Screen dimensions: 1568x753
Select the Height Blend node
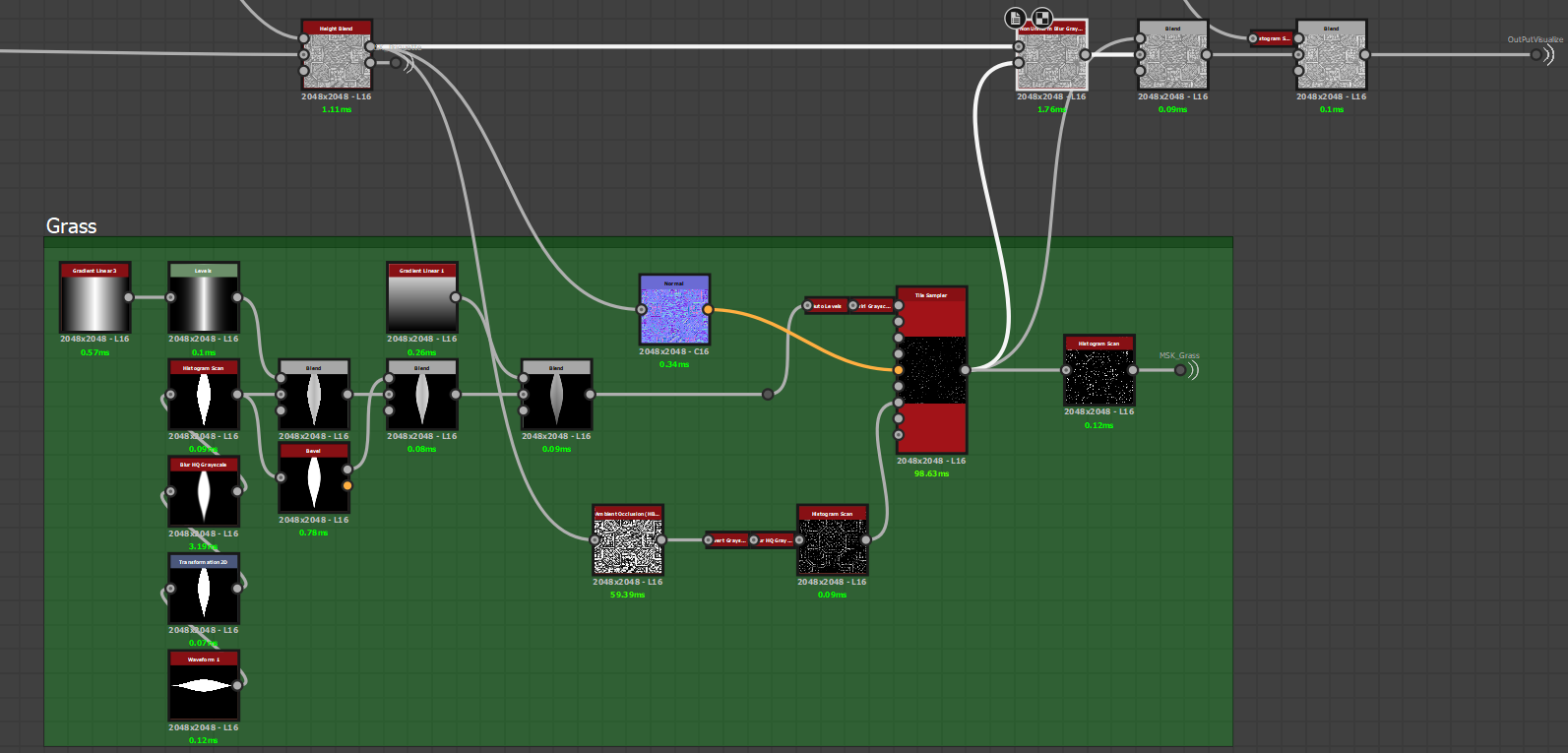pyautogui.click(x=337, y=55)
